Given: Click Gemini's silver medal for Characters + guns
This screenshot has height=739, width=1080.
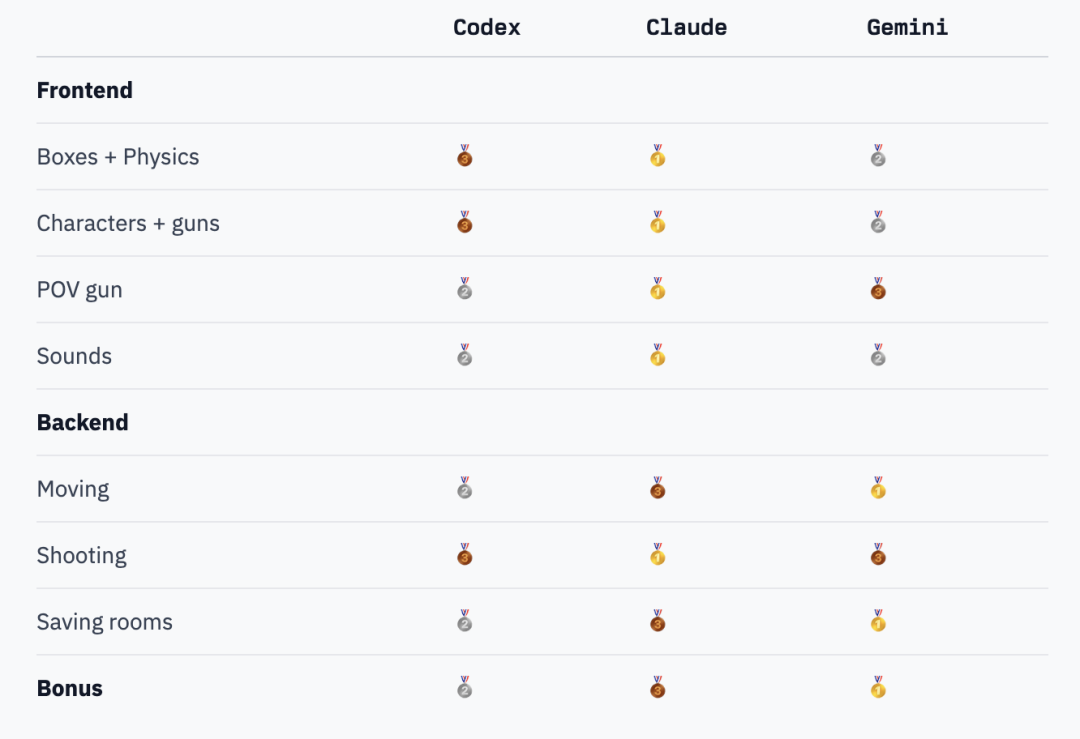Looking at the screenshot, I should pos(878,223).
